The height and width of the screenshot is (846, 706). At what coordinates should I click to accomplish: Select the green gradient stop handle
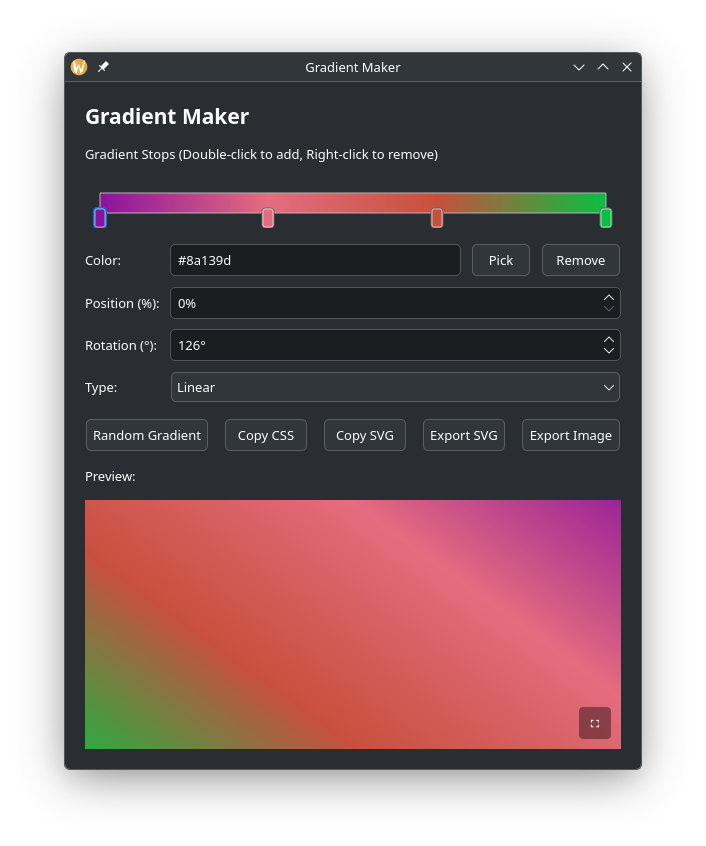[x=606, y=218]
